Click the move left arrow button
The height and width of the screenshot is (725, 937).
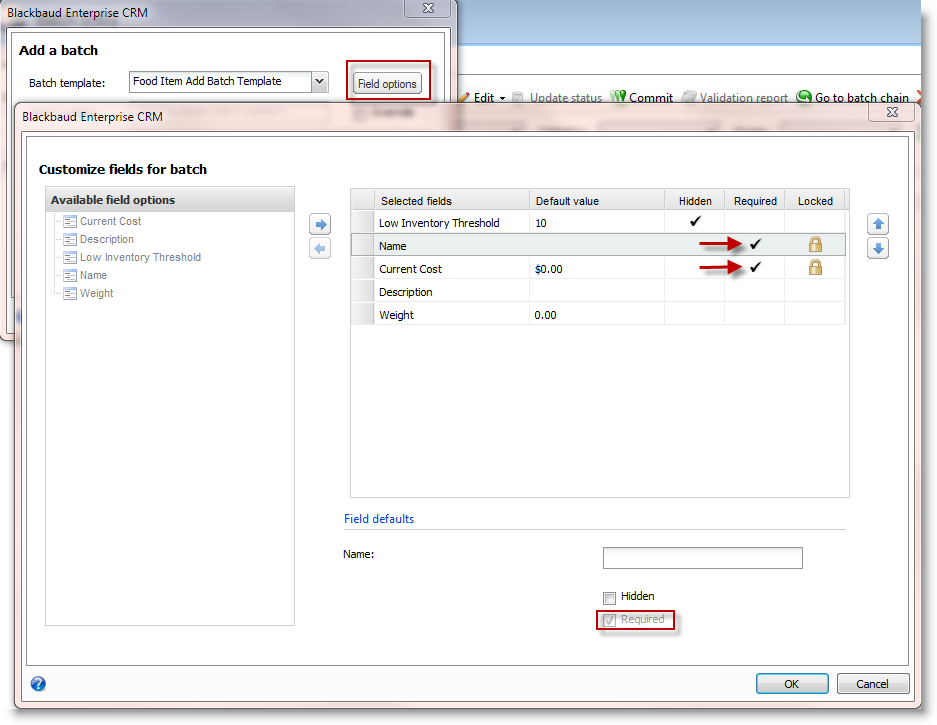320,248
